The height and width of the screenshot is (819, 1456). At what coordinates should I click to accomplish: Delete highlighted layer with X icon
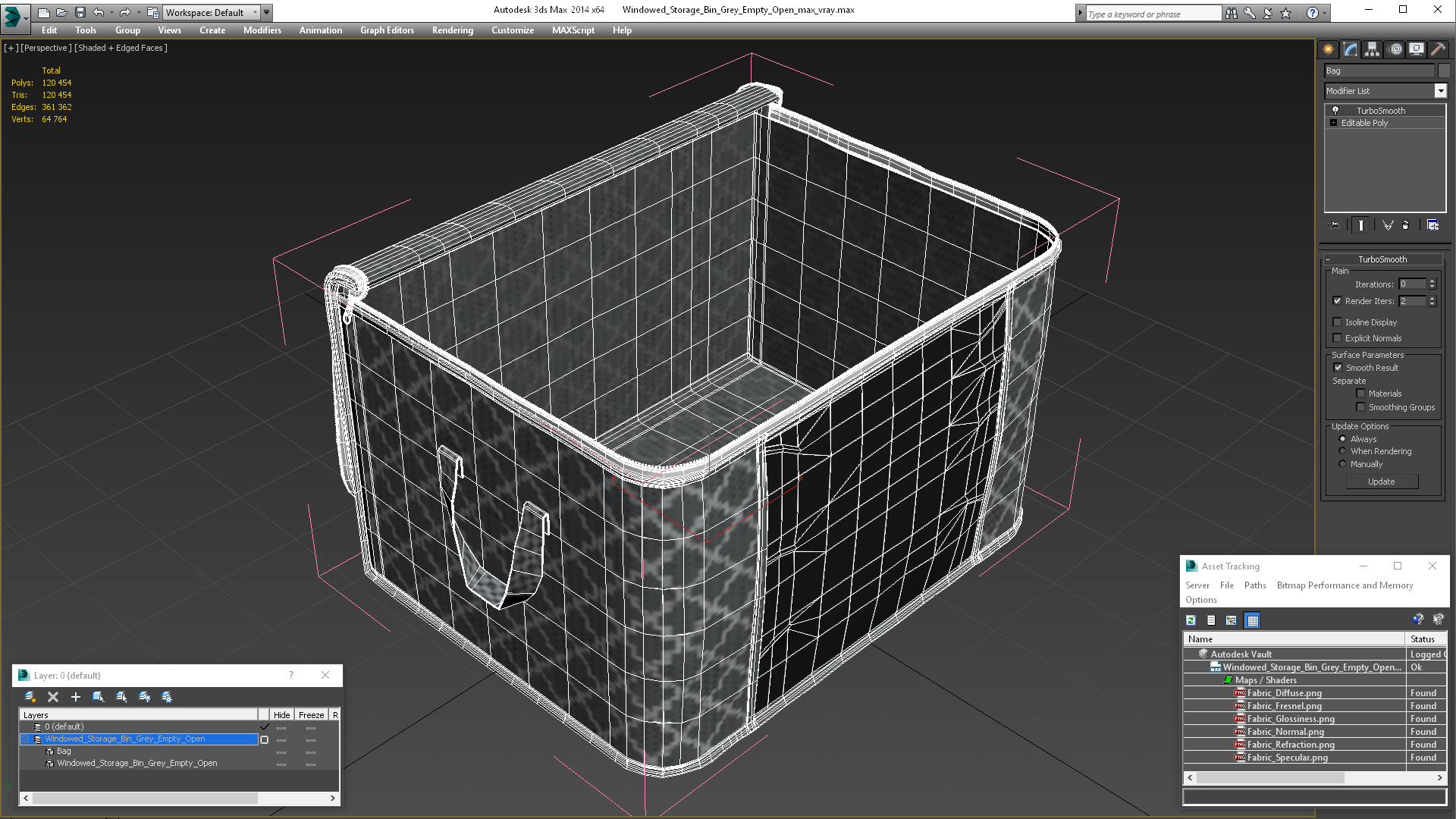[53, 697]
